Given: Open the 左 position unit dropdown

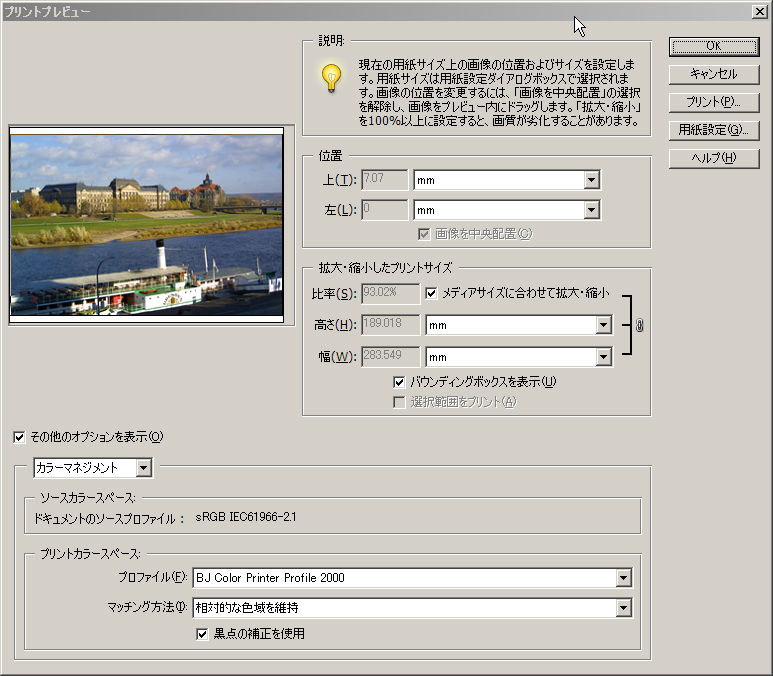Looking at the screenshot, I should pos(591,210).
